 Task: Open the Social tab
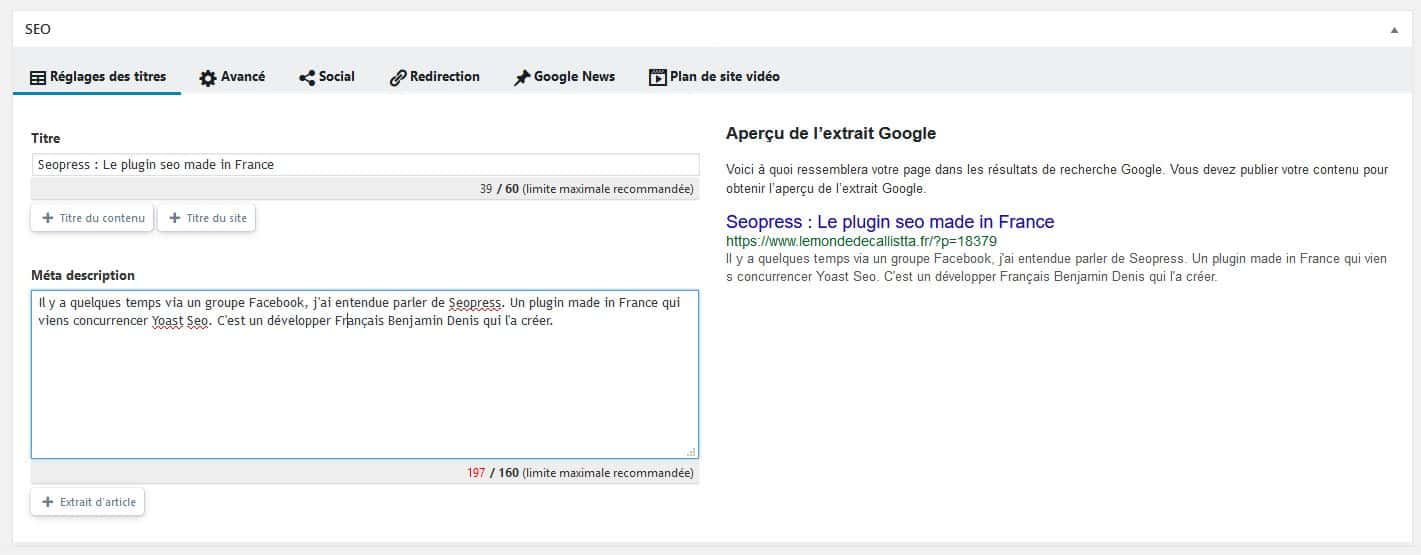(327, 76)
